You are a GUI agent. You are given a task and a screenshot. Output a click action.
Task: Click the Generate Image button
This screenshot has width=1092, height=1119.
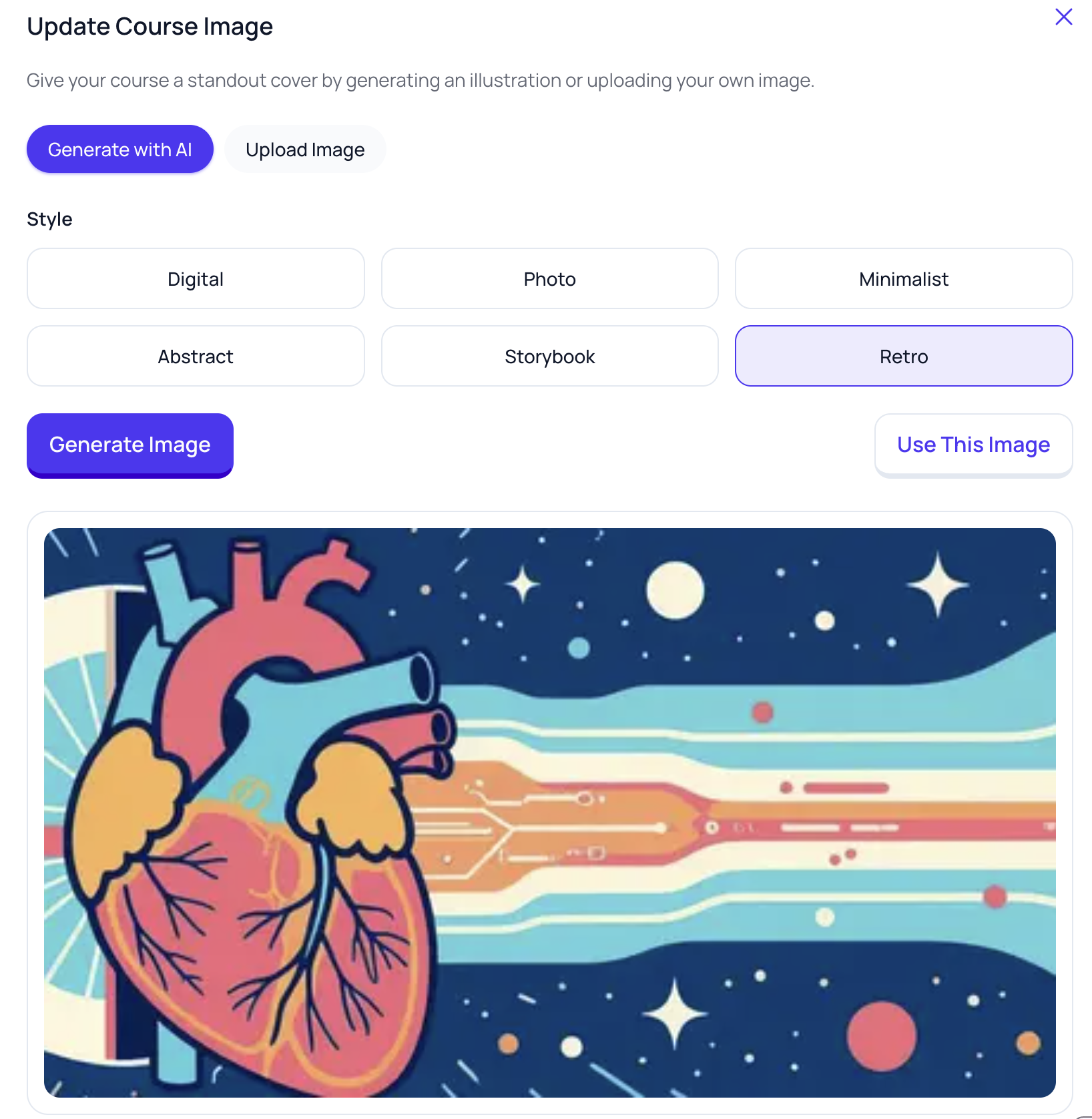tap(130, 445)
